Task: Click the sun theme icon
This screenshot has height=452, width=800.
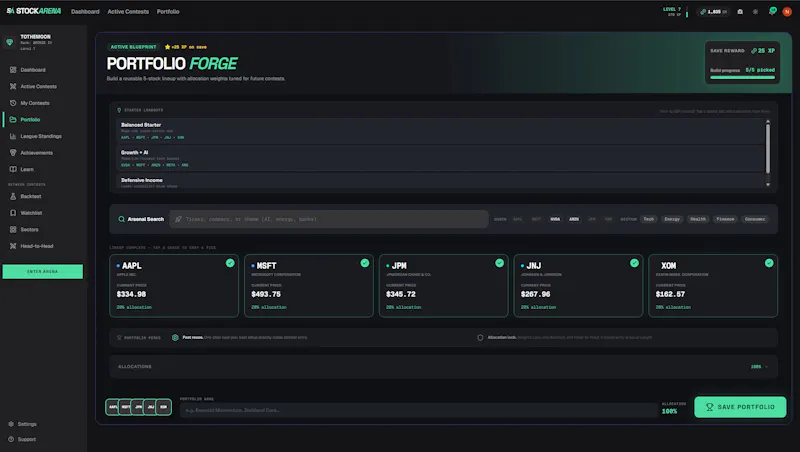Action: point(755,12)
